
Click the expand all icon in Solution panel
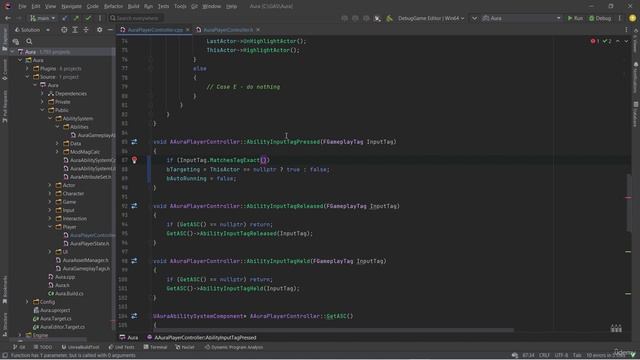(75, 30)
